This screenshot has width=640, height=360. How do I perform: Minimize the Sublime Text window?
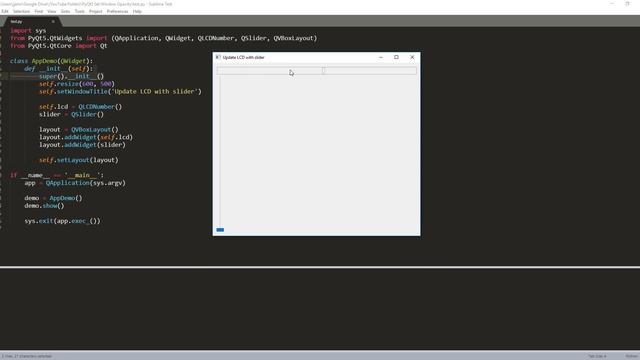(x=611, y=4)
